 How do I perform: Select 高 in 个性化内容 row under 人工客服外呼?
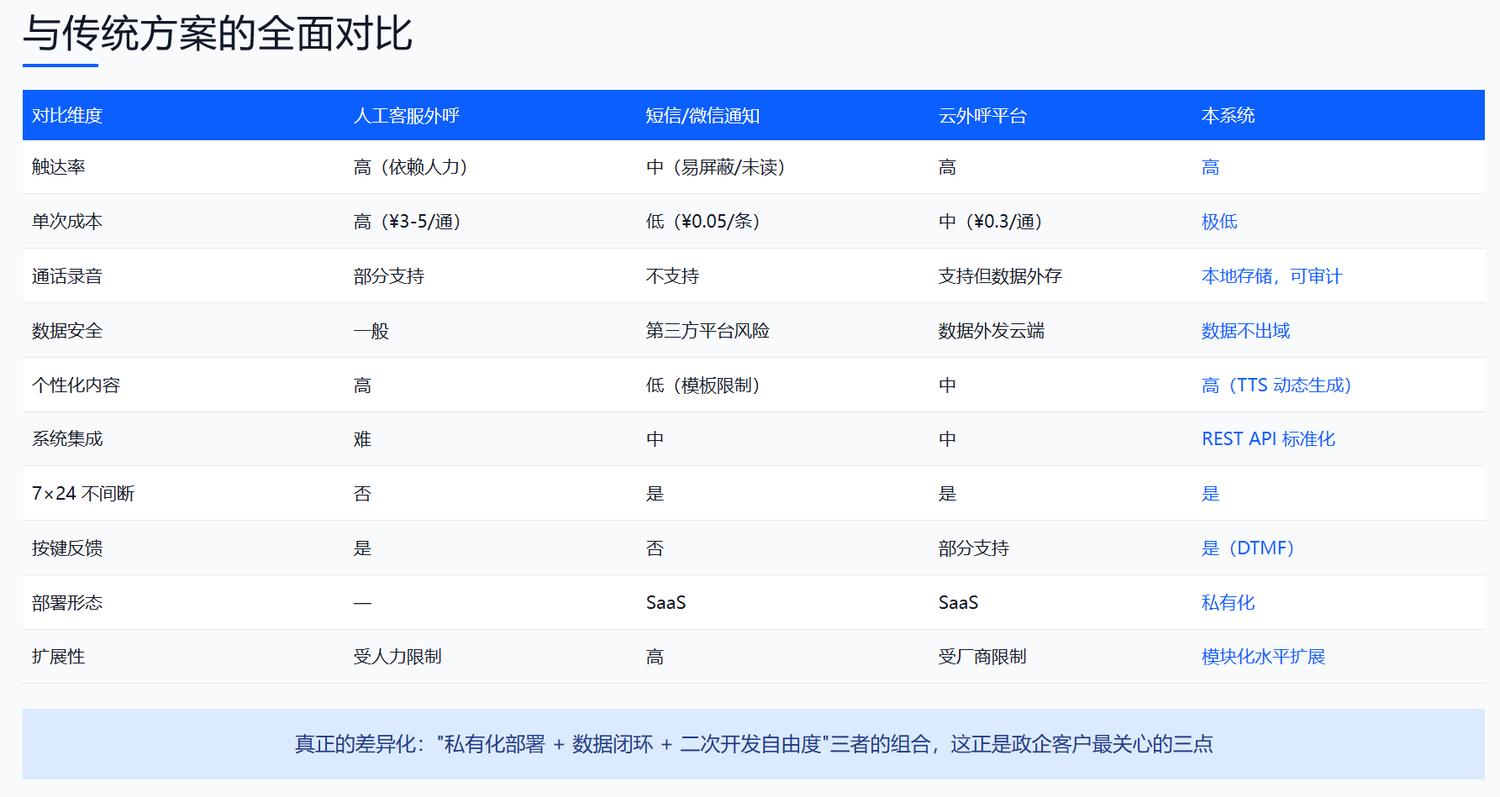[x=362, y=385]
